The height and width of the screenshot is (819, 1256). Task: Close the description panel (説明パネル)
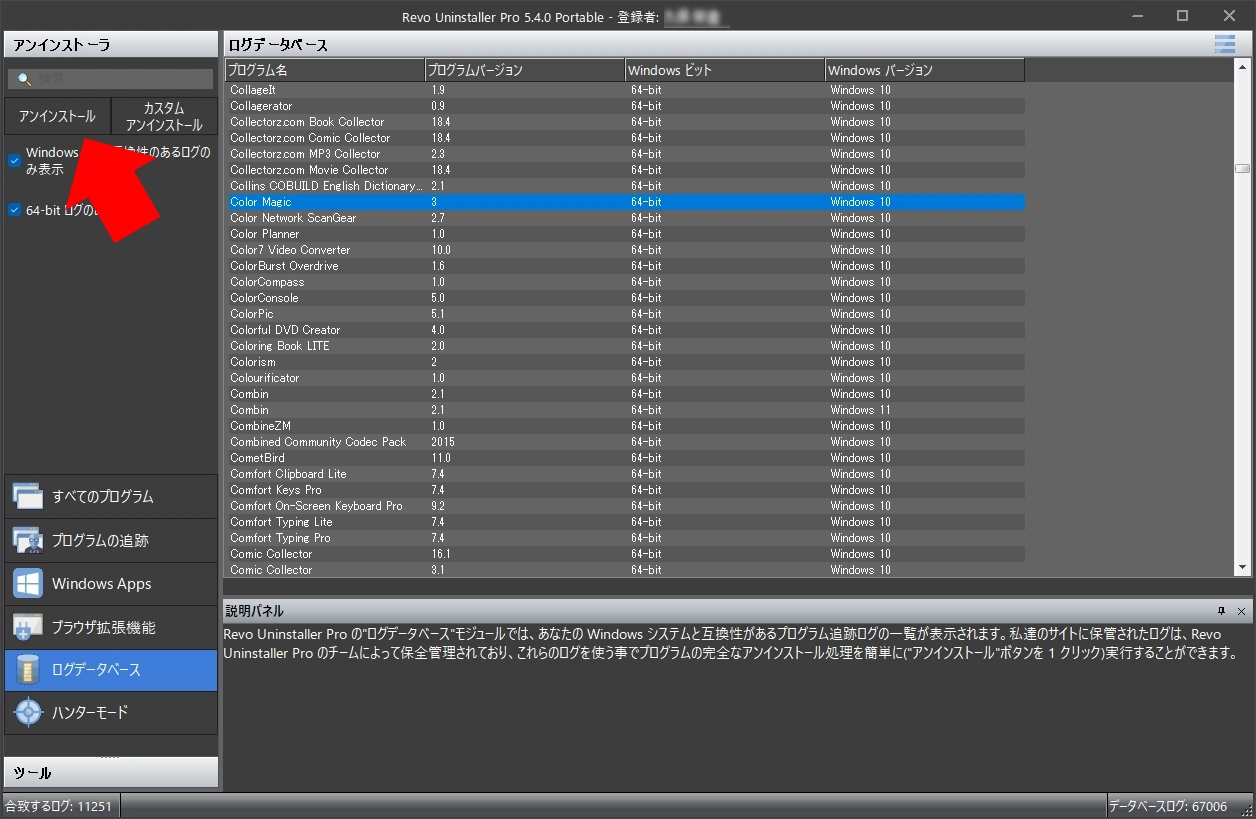tap(1242, 611)
